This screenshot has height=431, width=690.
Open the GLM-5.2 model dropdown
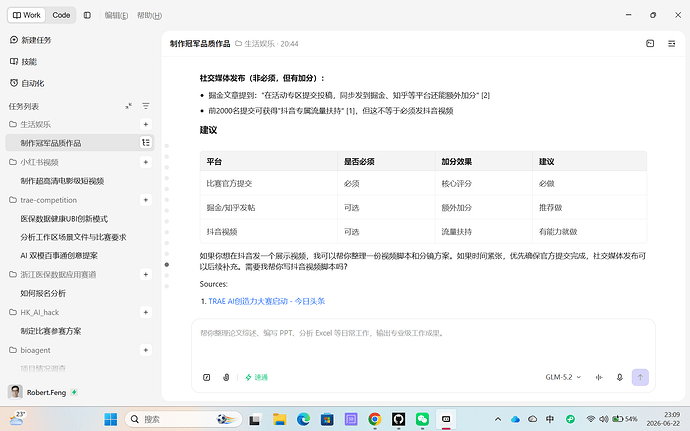pos(563,377)
